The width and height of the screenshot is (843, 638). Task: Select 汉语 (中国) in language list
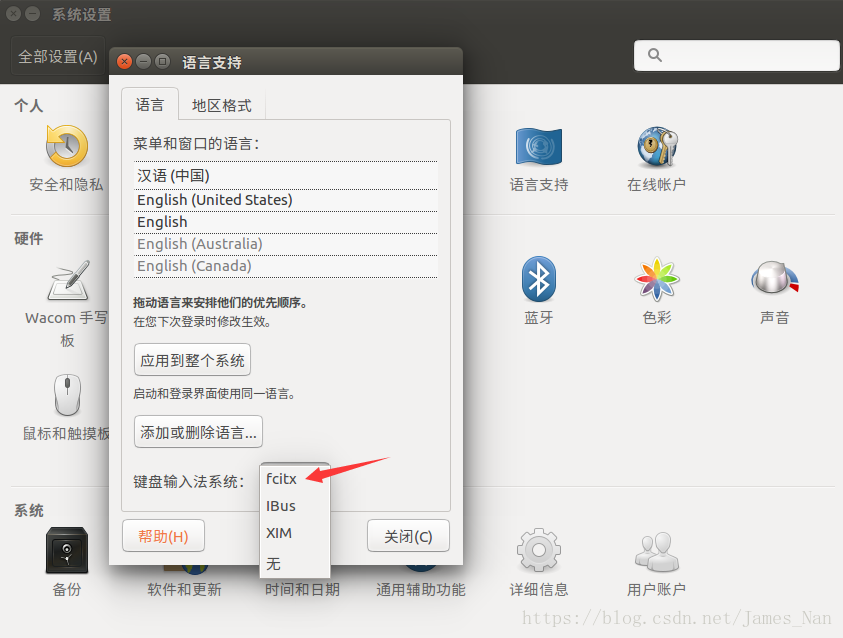[x=285, y=176]
